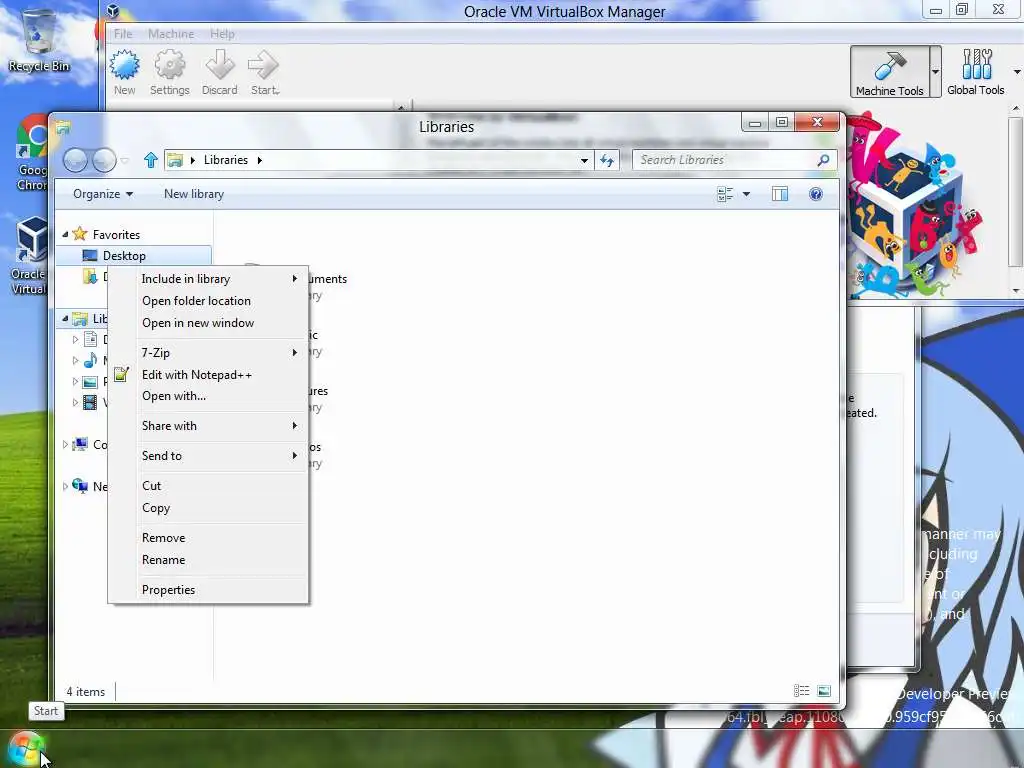
Task: Click the Network icon in navigation tree
Action: point(80,487)
